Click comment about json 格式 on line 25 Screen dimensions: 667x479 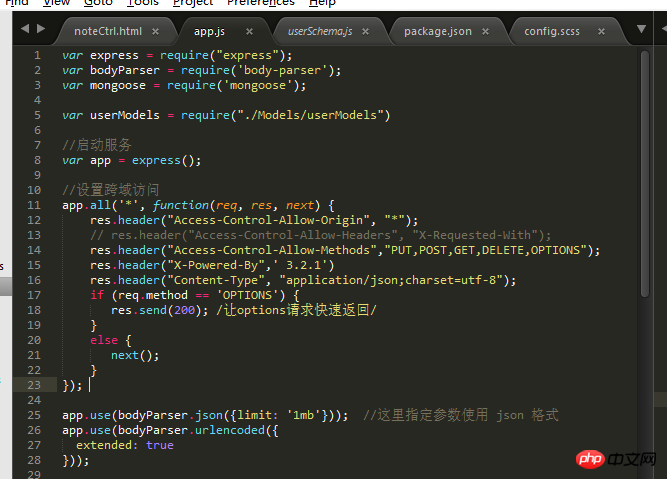tap(461, 415)
